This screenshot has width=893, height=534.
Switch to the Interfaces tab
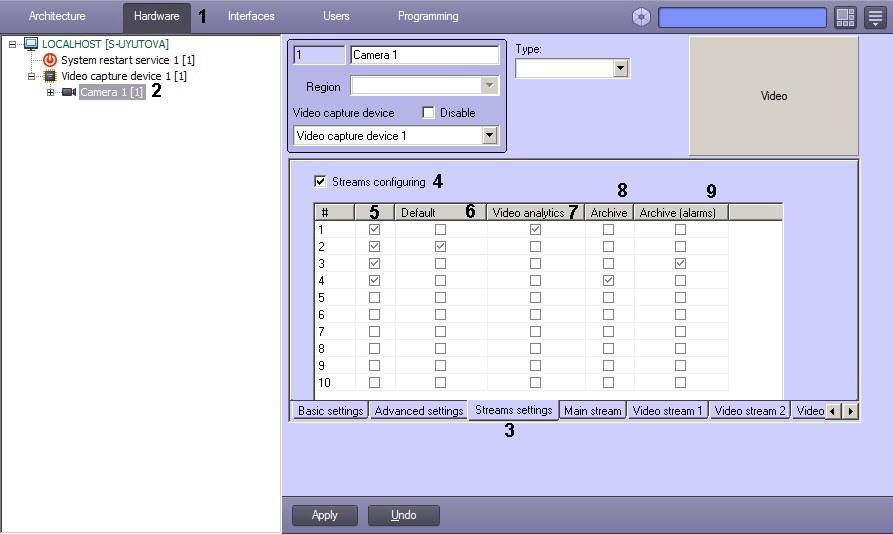[x=251, y=16]
